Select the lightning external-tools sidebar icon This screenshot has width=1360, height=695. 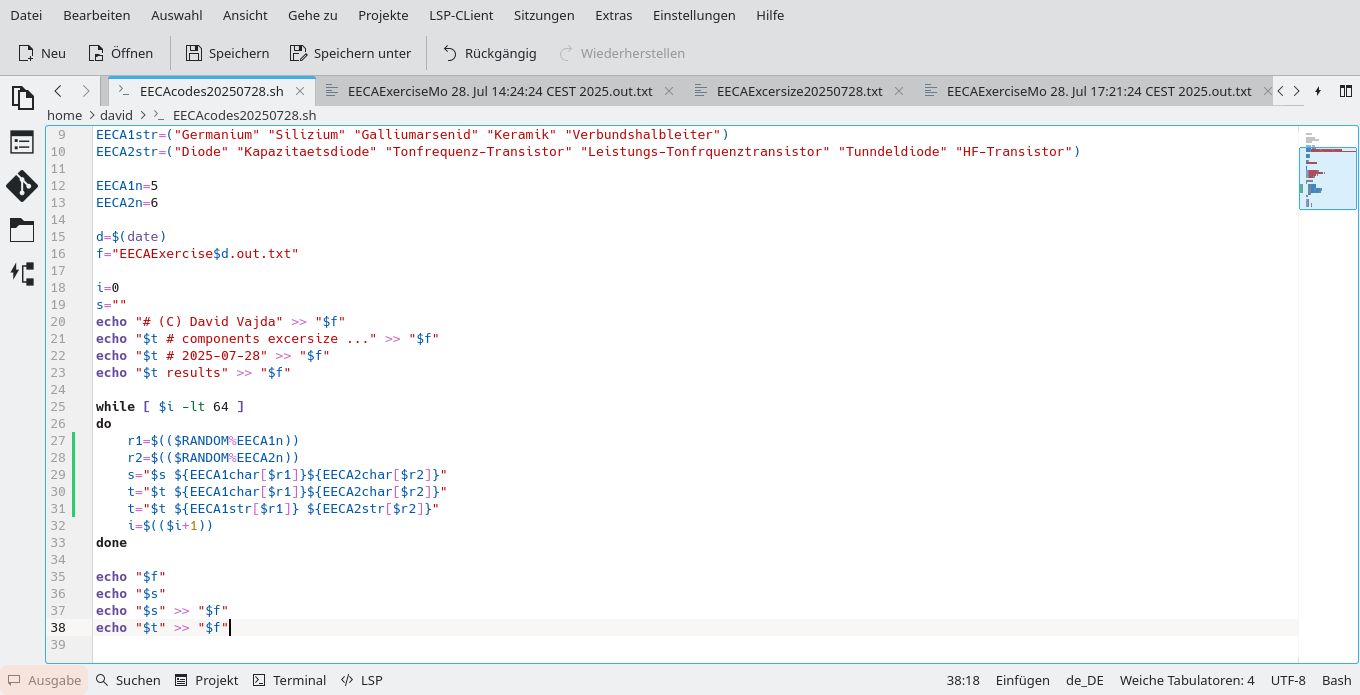tap(22, 274)
